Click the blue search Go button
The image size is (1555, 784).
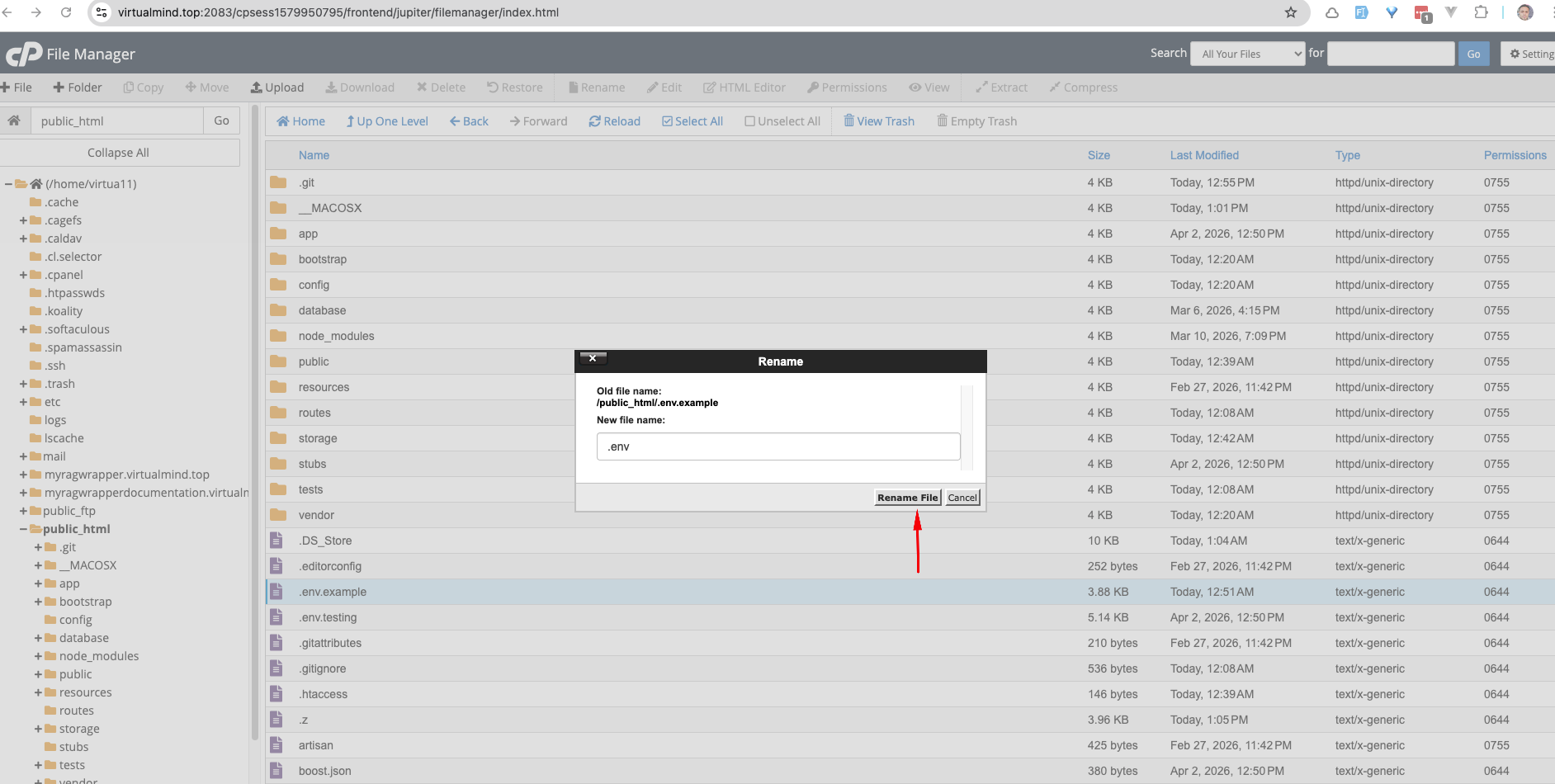click(1473, 54)
